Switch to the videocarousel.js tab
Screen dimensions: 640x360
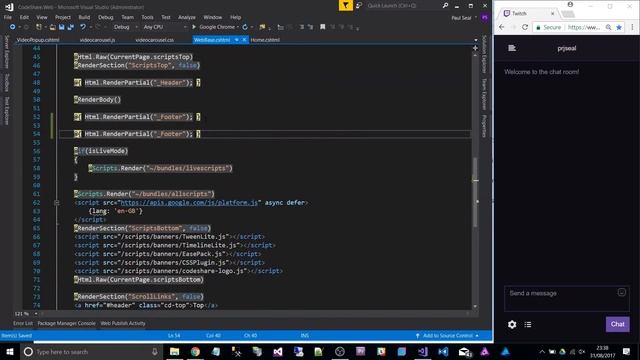(x=97, y=40)
